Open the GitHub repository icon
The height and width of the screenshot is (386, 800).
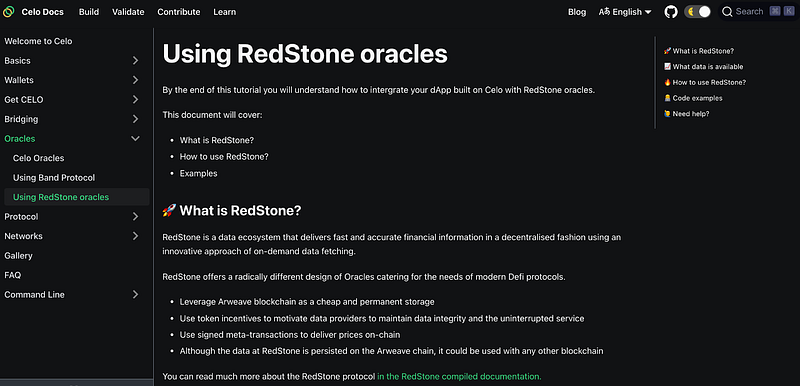click(x=671, y=12)
